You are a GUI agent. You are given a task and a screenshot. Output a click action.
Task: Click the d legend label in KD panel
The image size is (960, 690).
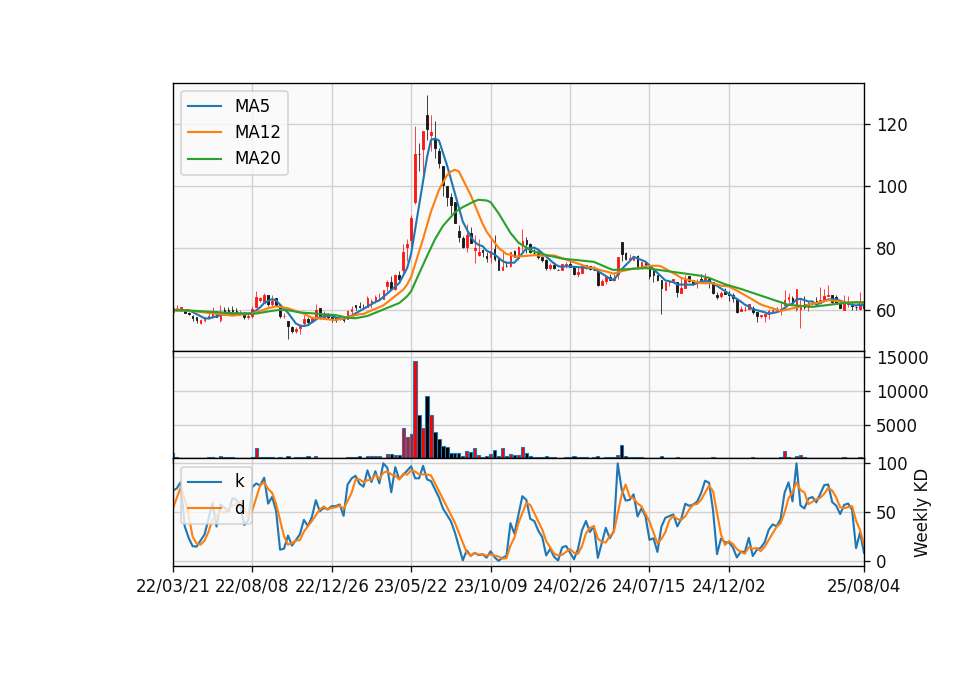click(x=239, y=508)
